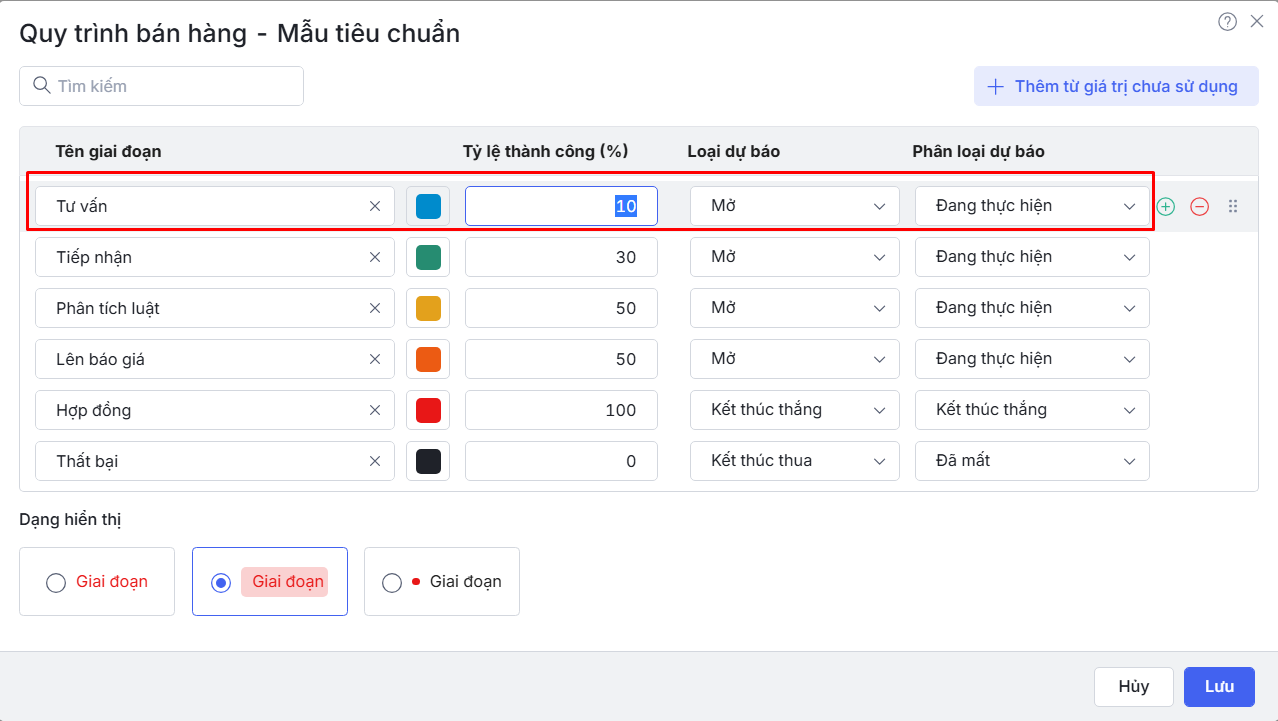
Task: Open the help question mark icon
Action: pos(1227,22)
